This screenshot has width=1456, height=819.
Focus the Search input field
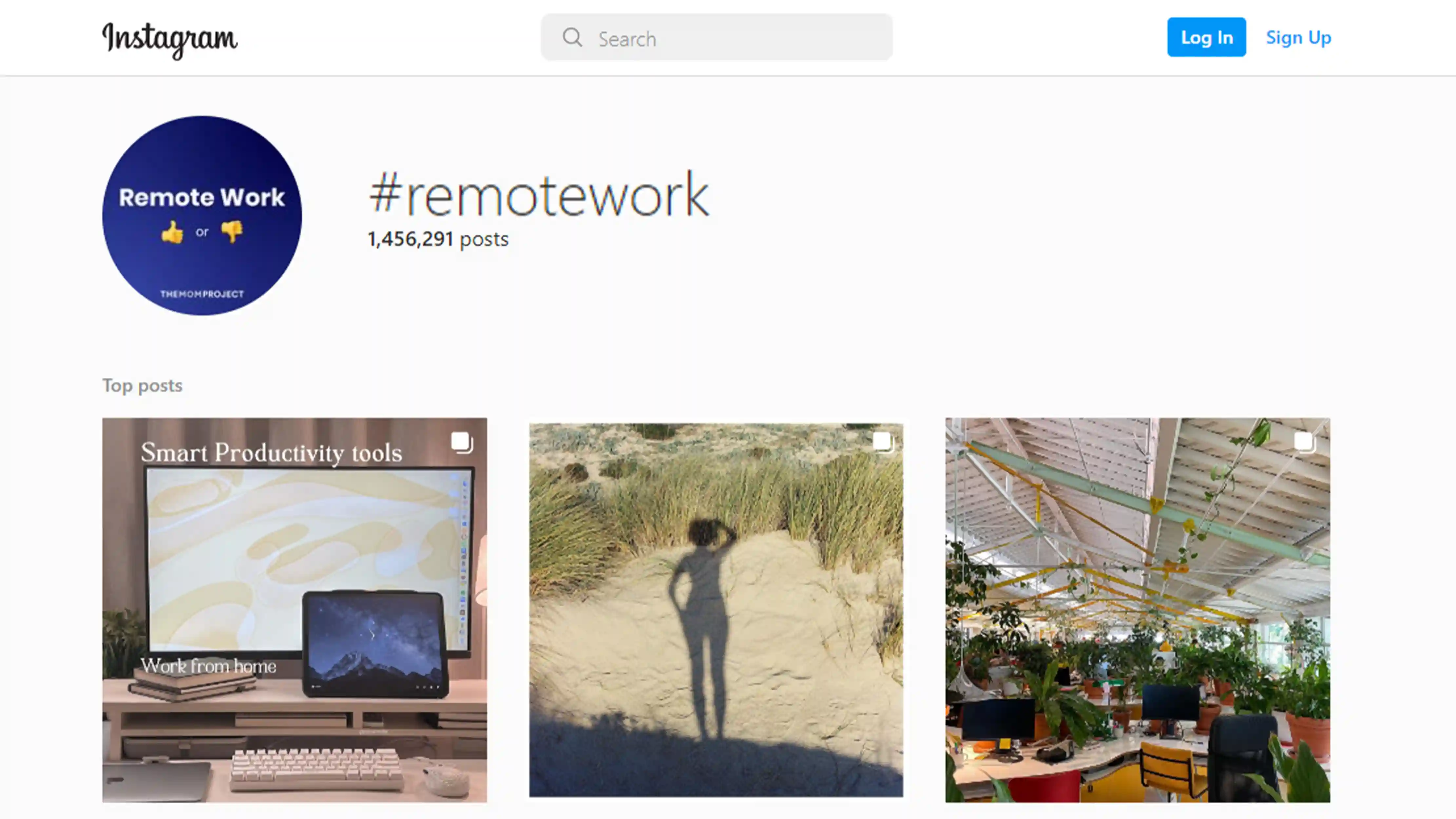[717, 37]
